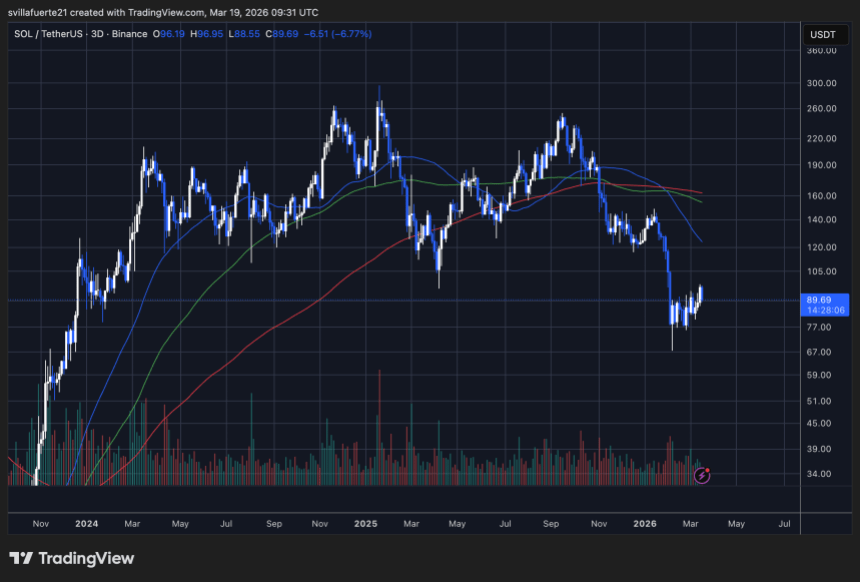Open the USDT currency dropdown
860x582 pixels.
point(828,33)
